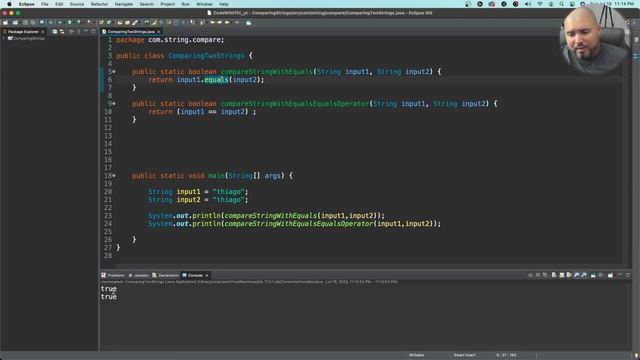Click the Back navigation arrow in toolbar
Viewport: 640px width, 360px height.
click(x=227, y=22)
